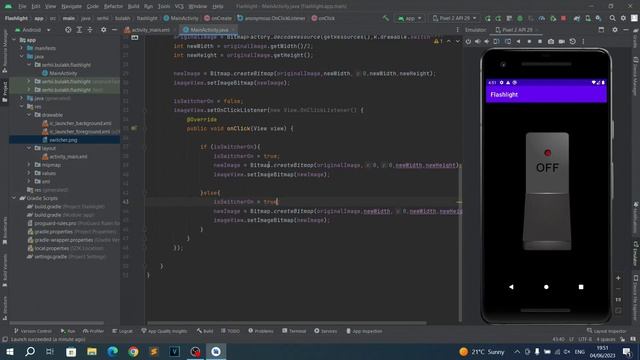Open the Problems tool window
The height and width of the screenshot is (360, 640).
(x=261, y=331)
